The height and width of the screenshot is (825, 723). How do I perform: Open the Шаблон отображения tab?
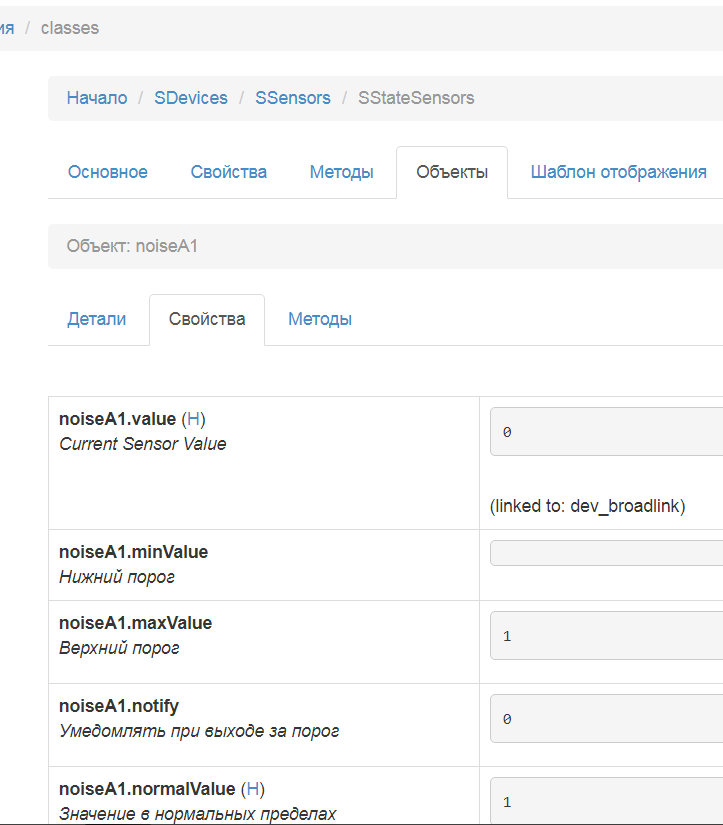point(618,172)
